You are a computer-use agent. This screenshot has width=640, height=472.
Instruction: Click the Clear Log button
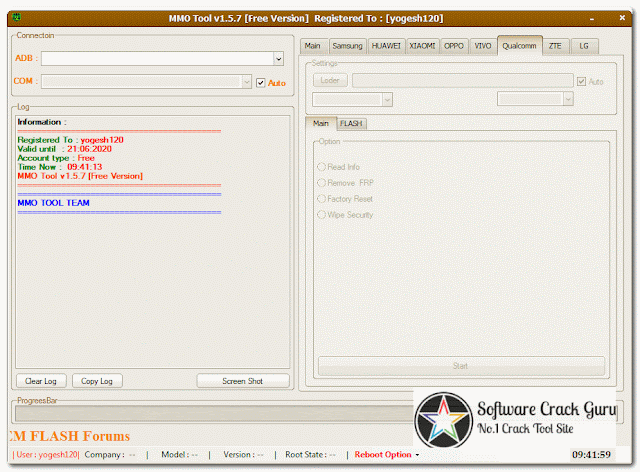click(41, 381)
